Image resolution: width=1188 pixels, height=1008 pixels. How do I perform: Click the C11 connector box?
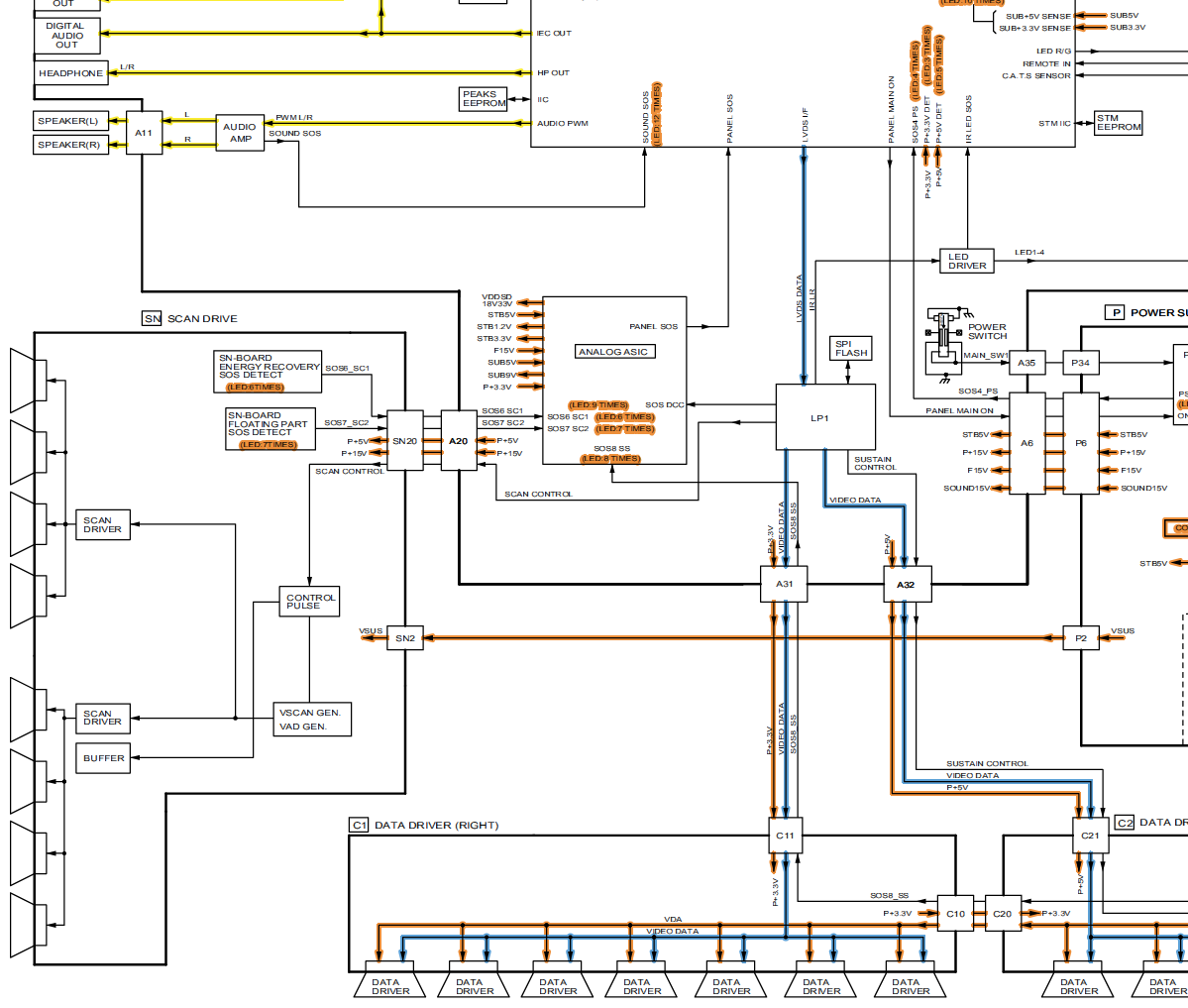click(x=785, y=836)
